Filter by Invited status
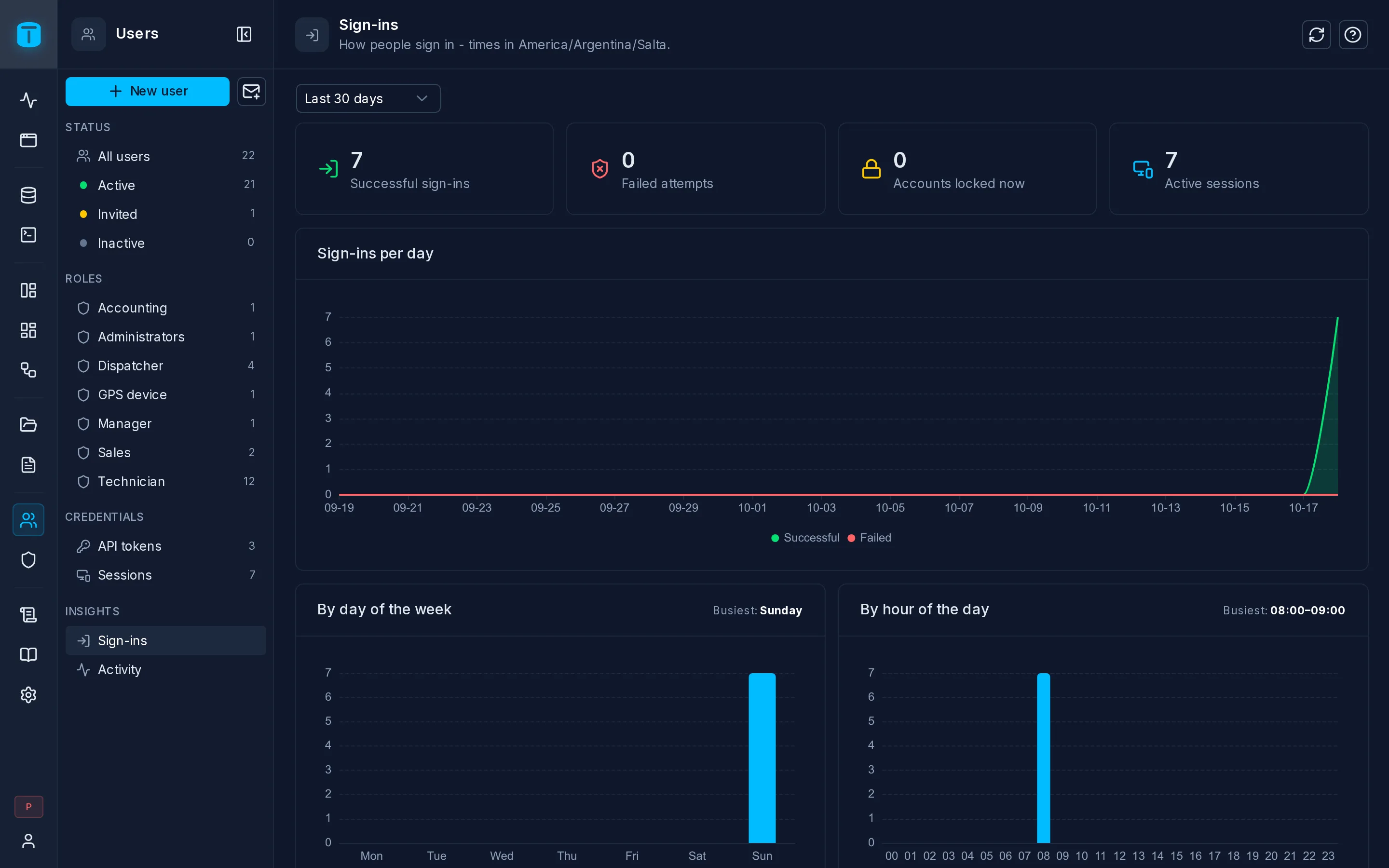This screenshot has height=868, width=1389. pos(166,214)
